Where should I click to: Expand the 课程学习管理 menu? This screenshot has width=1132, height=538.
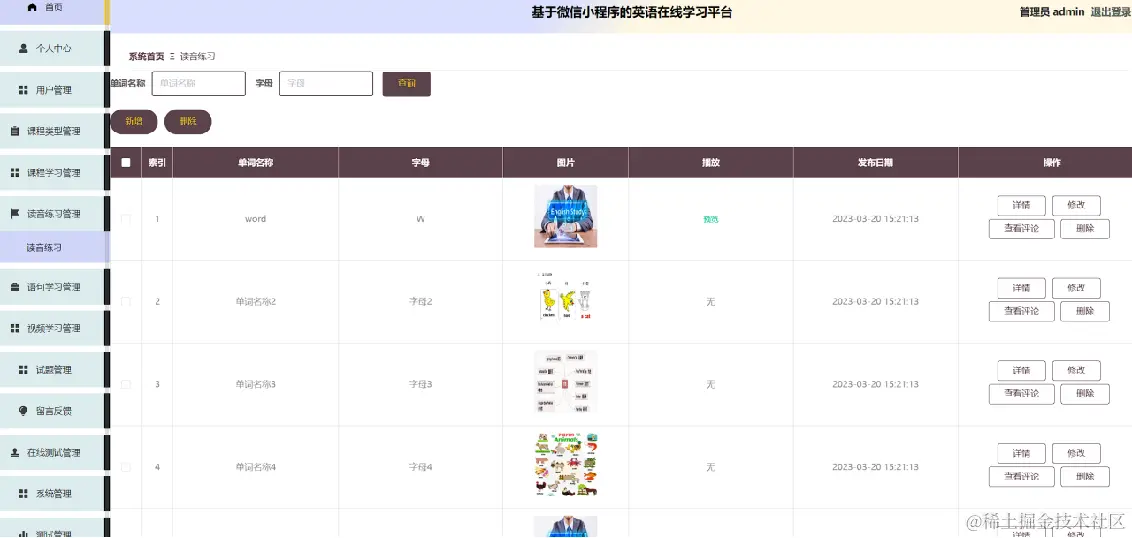[x=52, y=173]
